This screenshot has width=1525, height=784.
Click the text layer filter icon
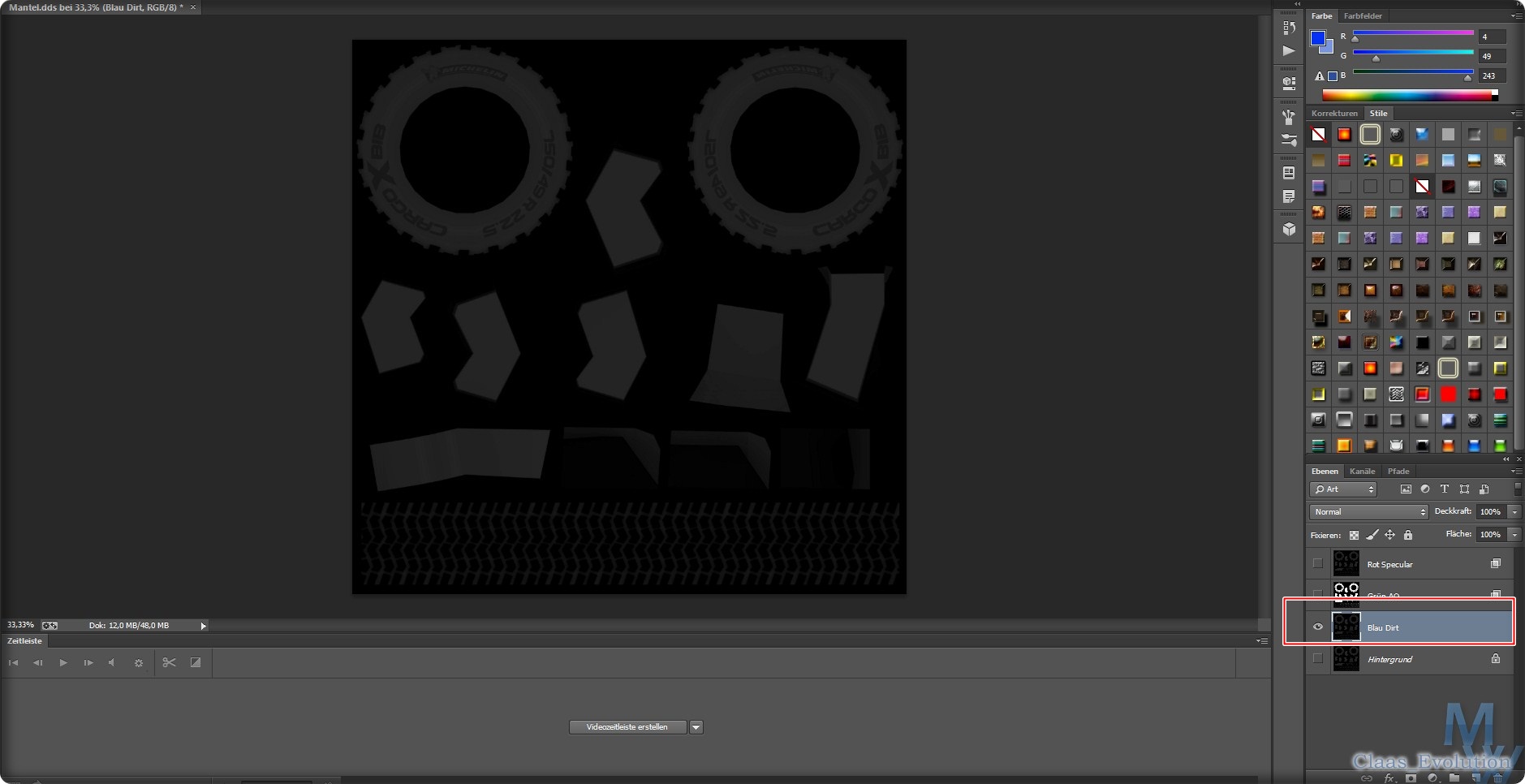pos(1445,489)
